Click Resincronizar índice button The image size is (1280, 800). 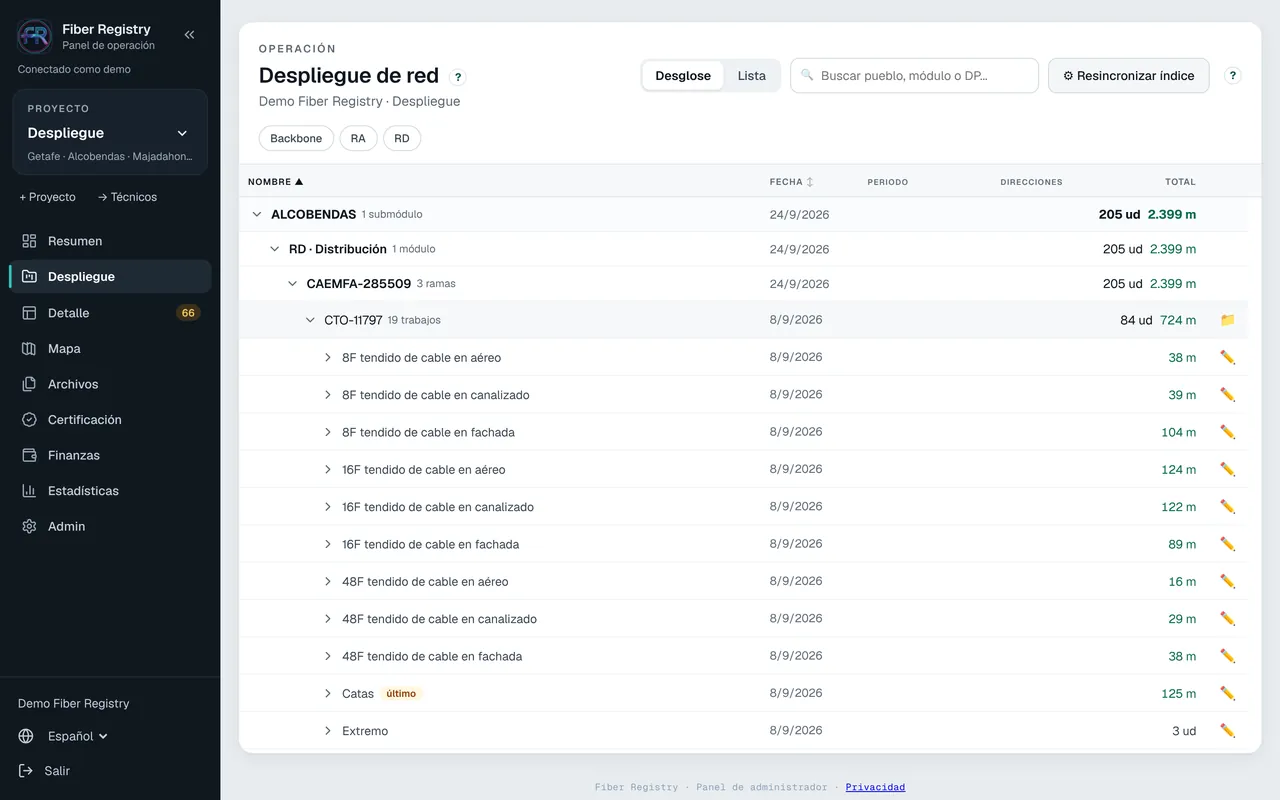(x=1128, y=76)
